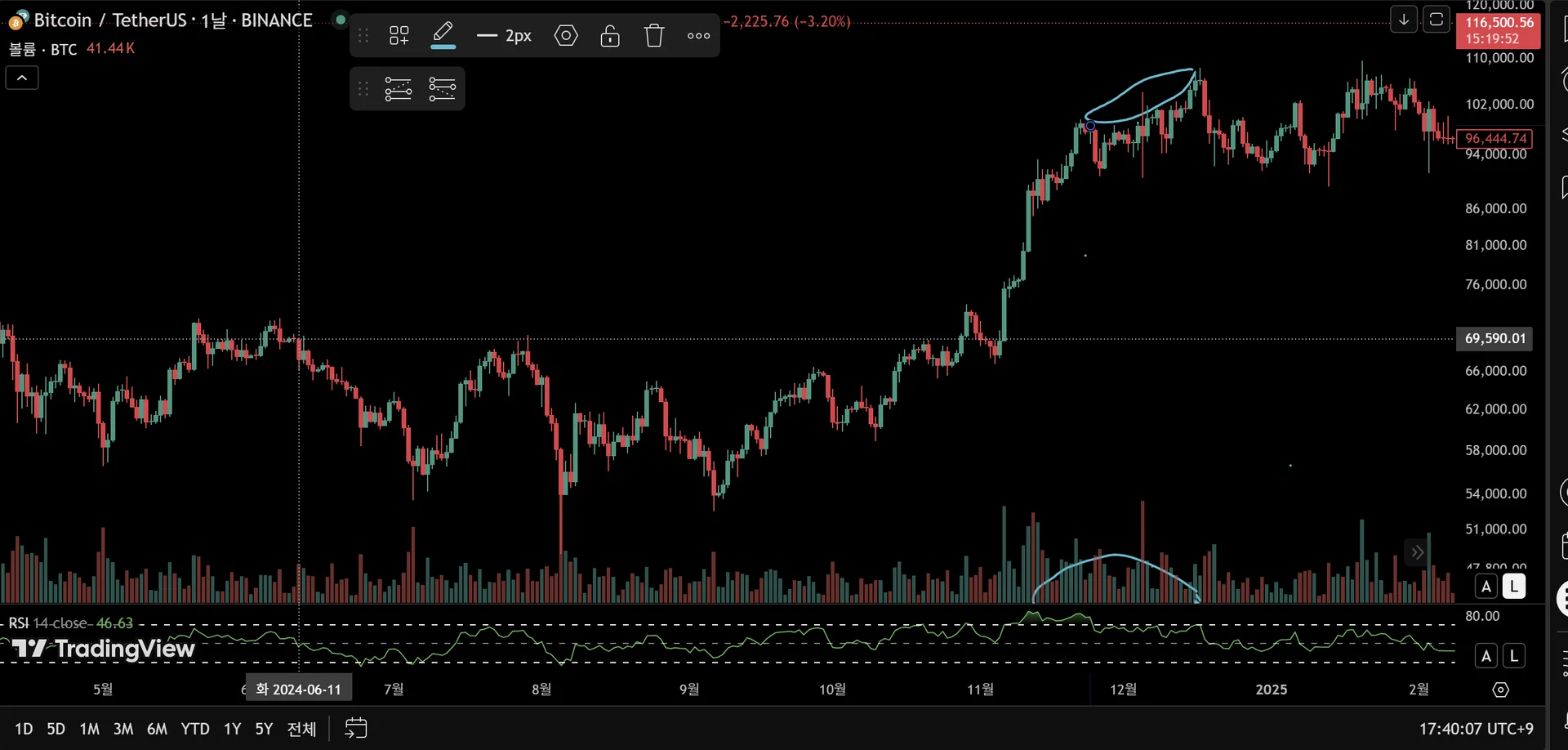1568x750 pixels.
Task: Toggle log scale L on RSI pane
Action: [x=1514, y=655]
